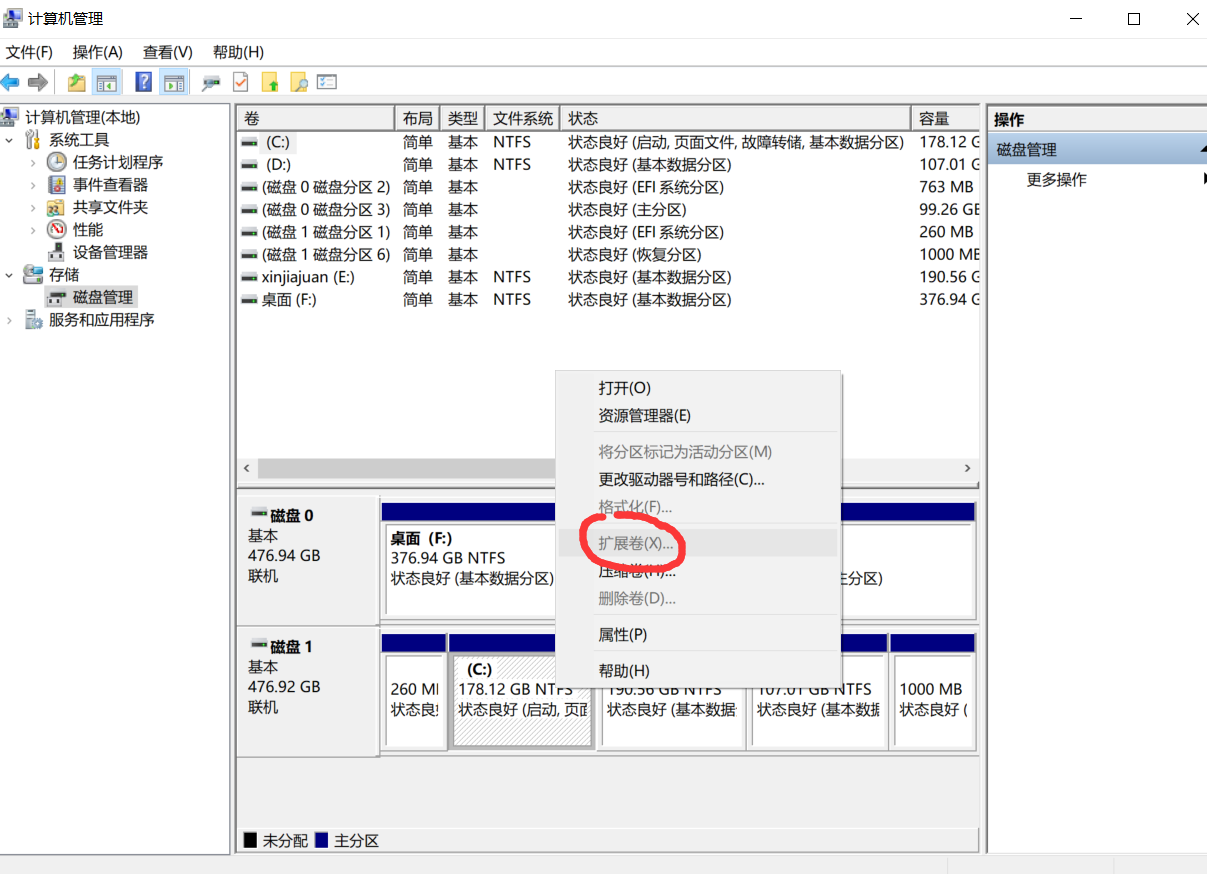Click the black 未分配 legend swatch
The image size is (1207, 874).
(x=250, y=841)
